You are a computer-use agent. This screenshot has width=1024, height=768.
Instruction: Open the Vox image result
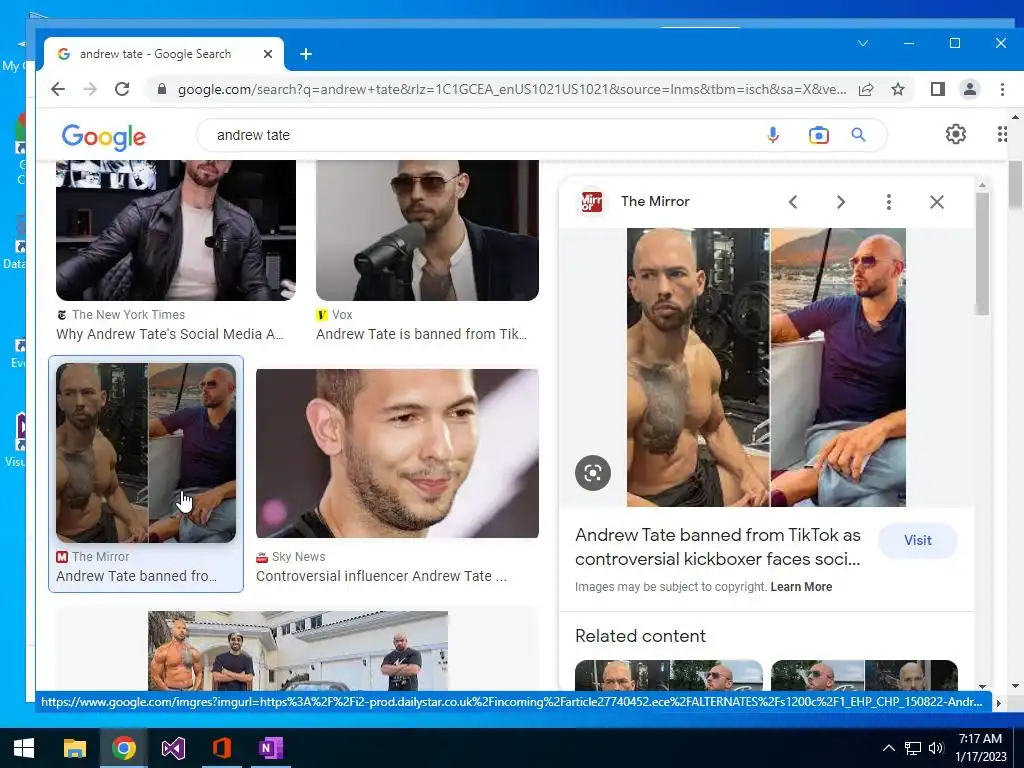coord(427,231)
